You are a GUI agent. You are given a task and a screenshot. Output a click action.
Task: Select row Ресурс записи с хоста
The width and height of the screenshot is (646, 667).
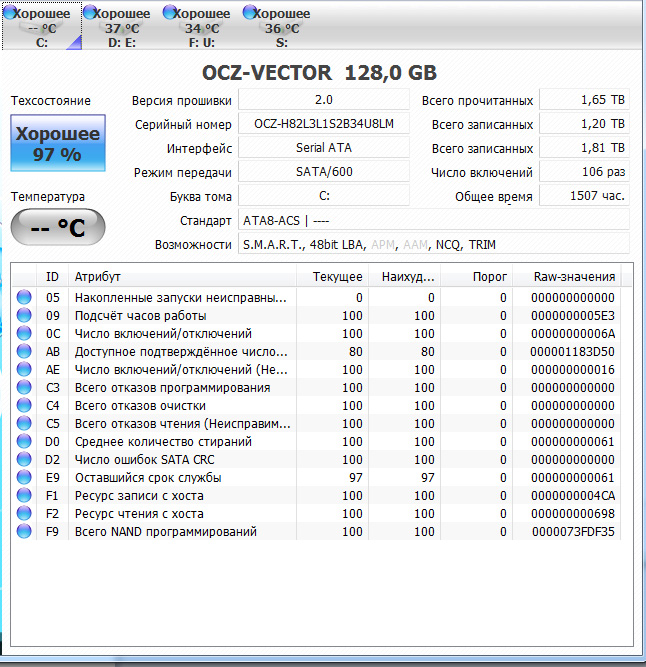click(316, 496)
